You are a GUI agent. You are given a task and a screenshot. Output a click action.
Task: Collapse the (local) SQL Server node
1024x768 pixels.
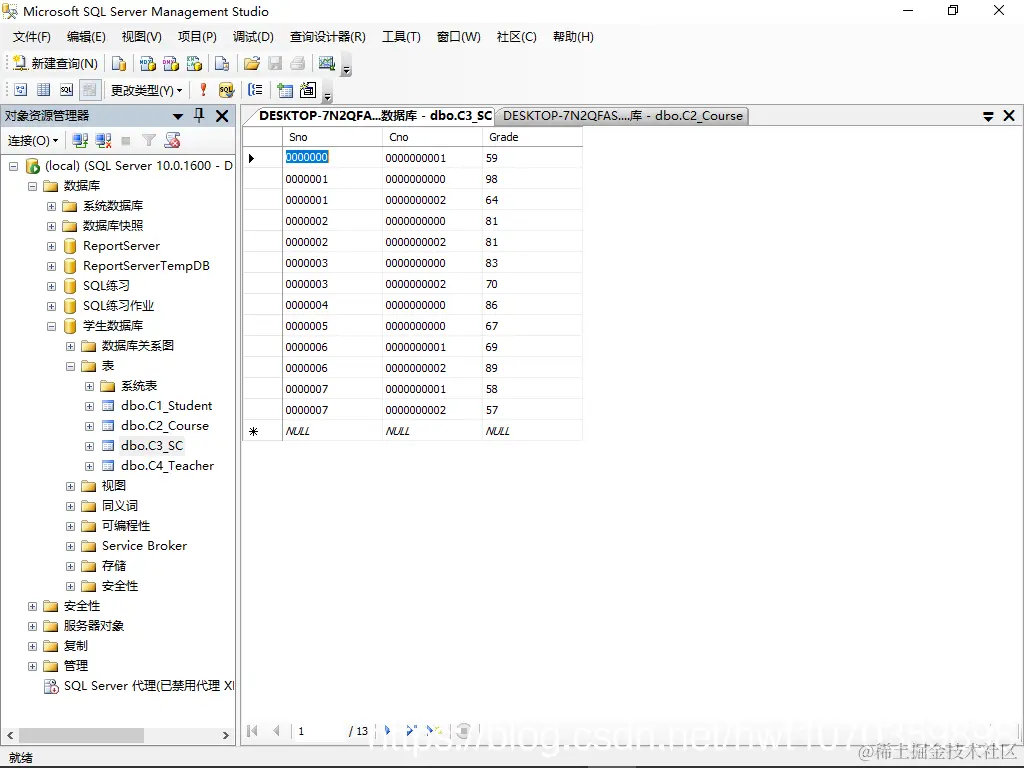tap(13, 166)
